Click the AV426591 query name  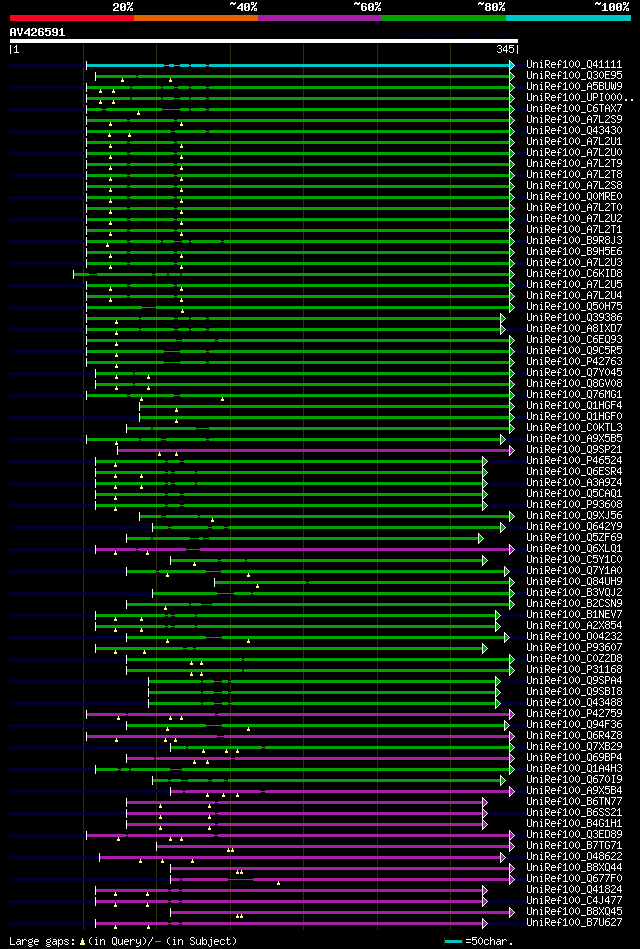[x=38, y=33]
